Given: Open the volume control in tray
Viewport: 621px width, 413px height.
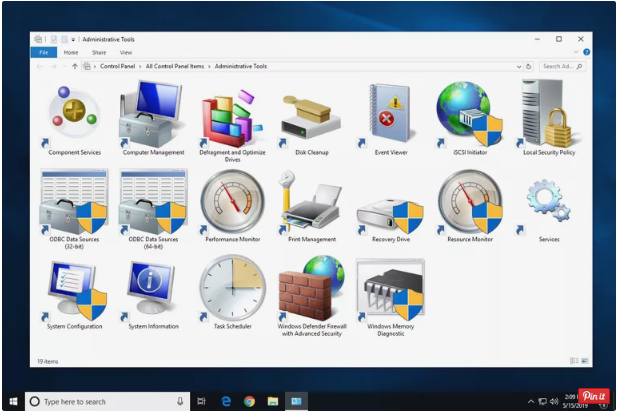Looking at the screenshot, I should pyautogui.click(x=554, y=402).
